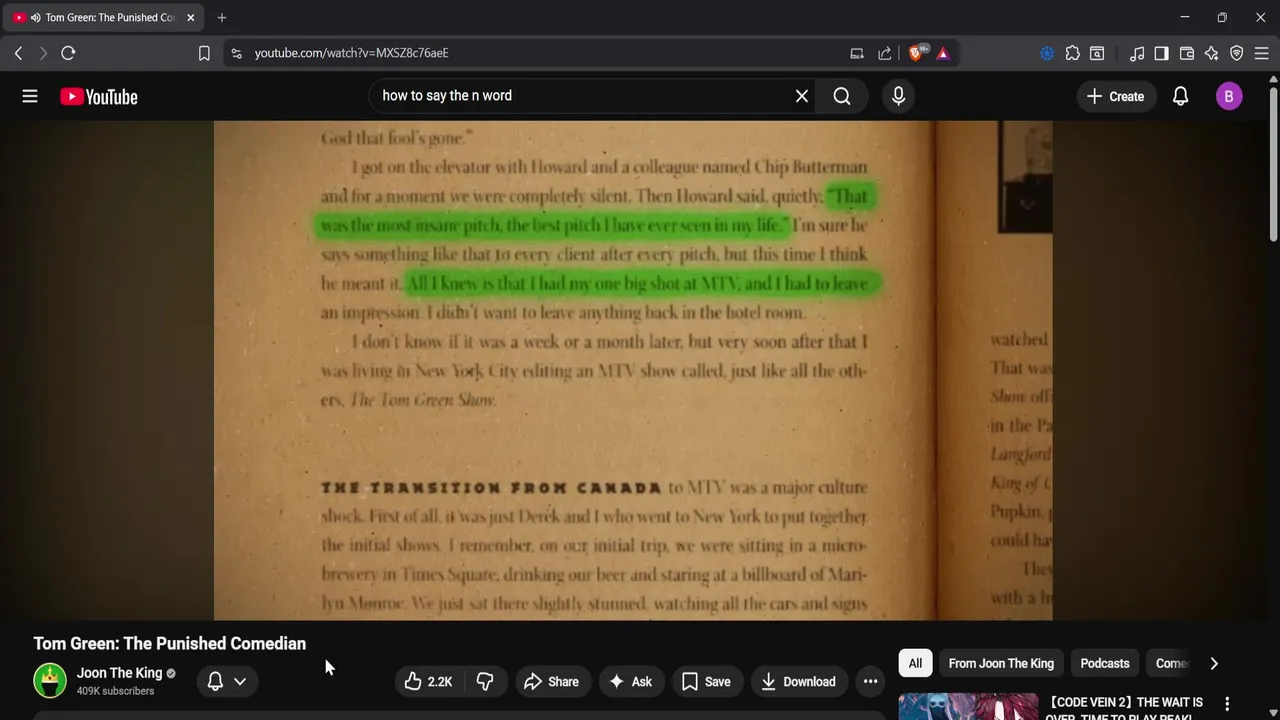Image resolution: width=1280 pixels, height=720 pixels.
Task: Open Brave VPN shield icon
Action: (1236, 53)
